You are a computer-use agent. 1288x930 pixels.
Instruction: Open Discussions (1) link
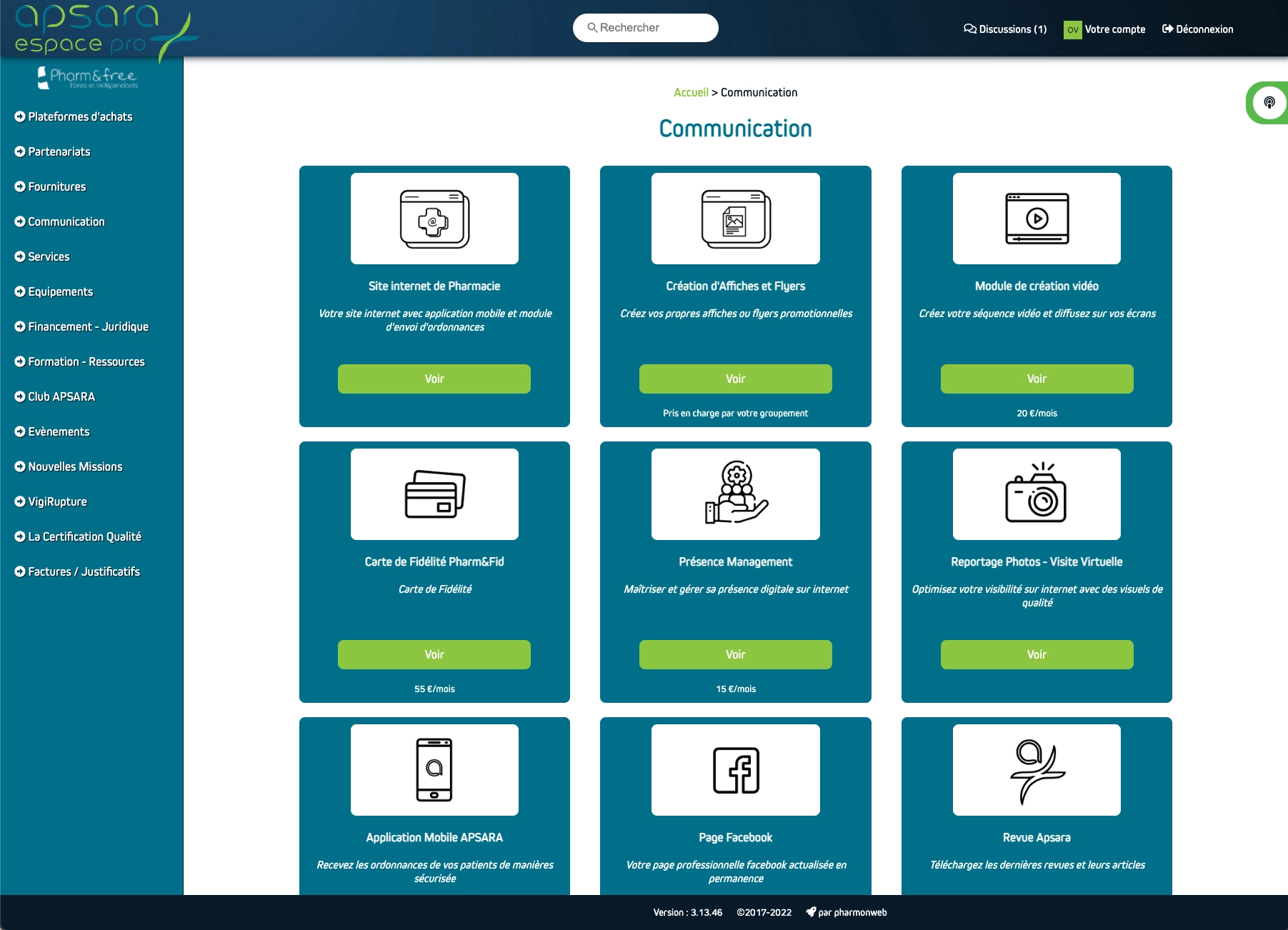click(x=1005, y=29)
